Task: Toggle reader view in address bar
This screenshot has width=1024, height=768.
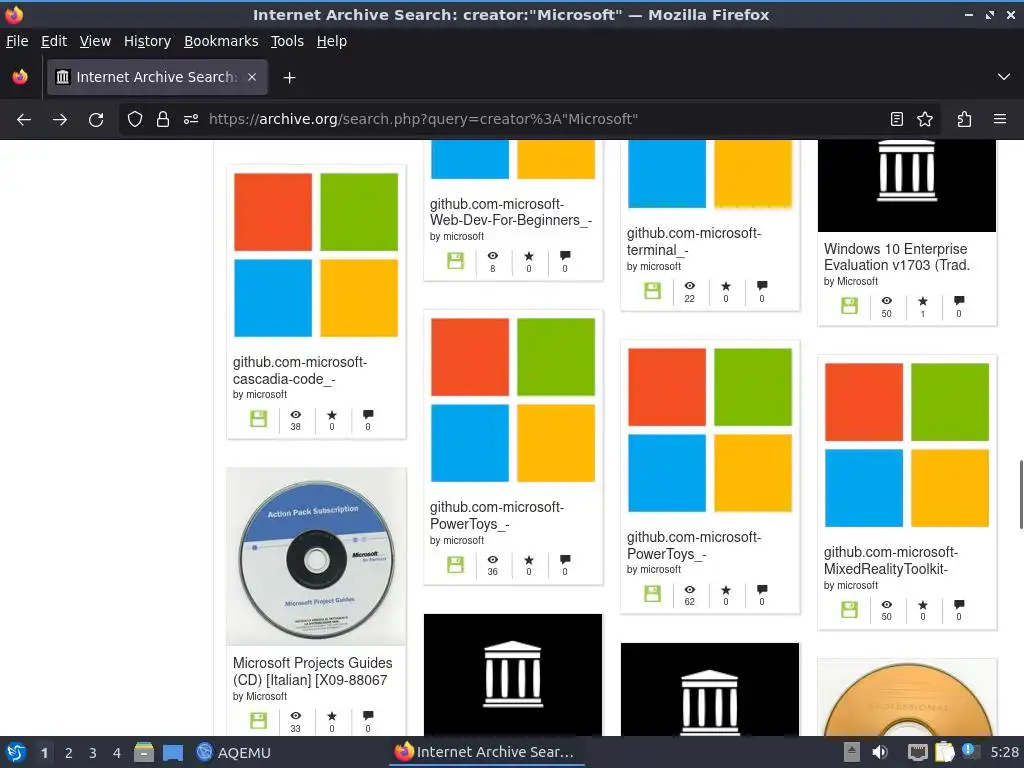Action: [x=897, y=119]
